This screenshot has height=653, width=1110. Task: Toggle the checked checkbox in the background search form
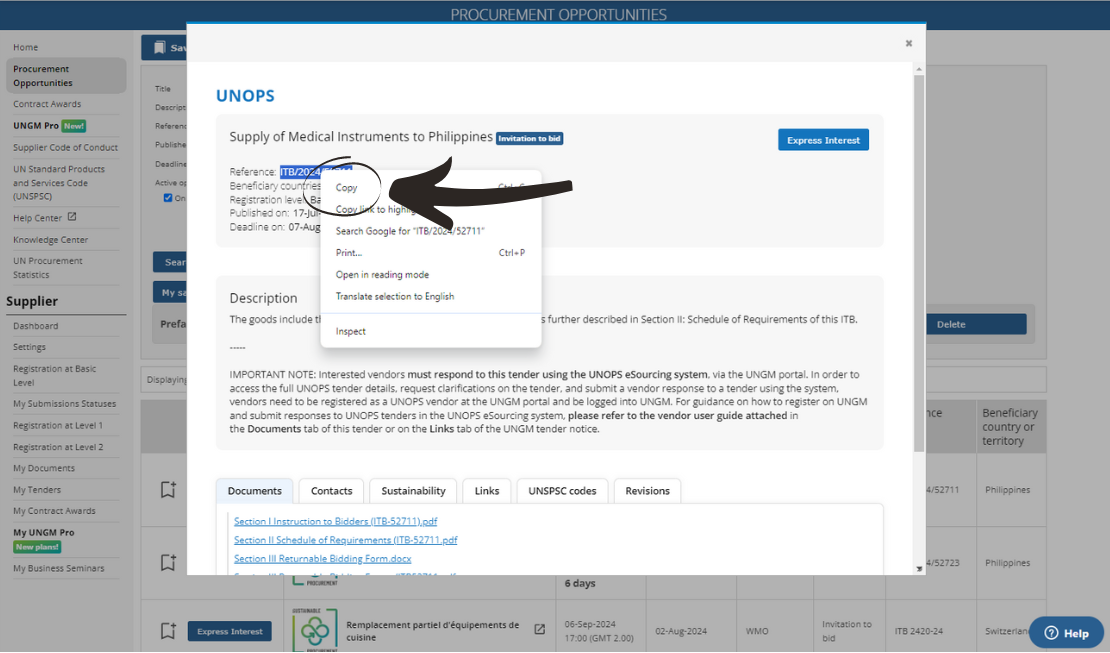(x=168, y=198)
